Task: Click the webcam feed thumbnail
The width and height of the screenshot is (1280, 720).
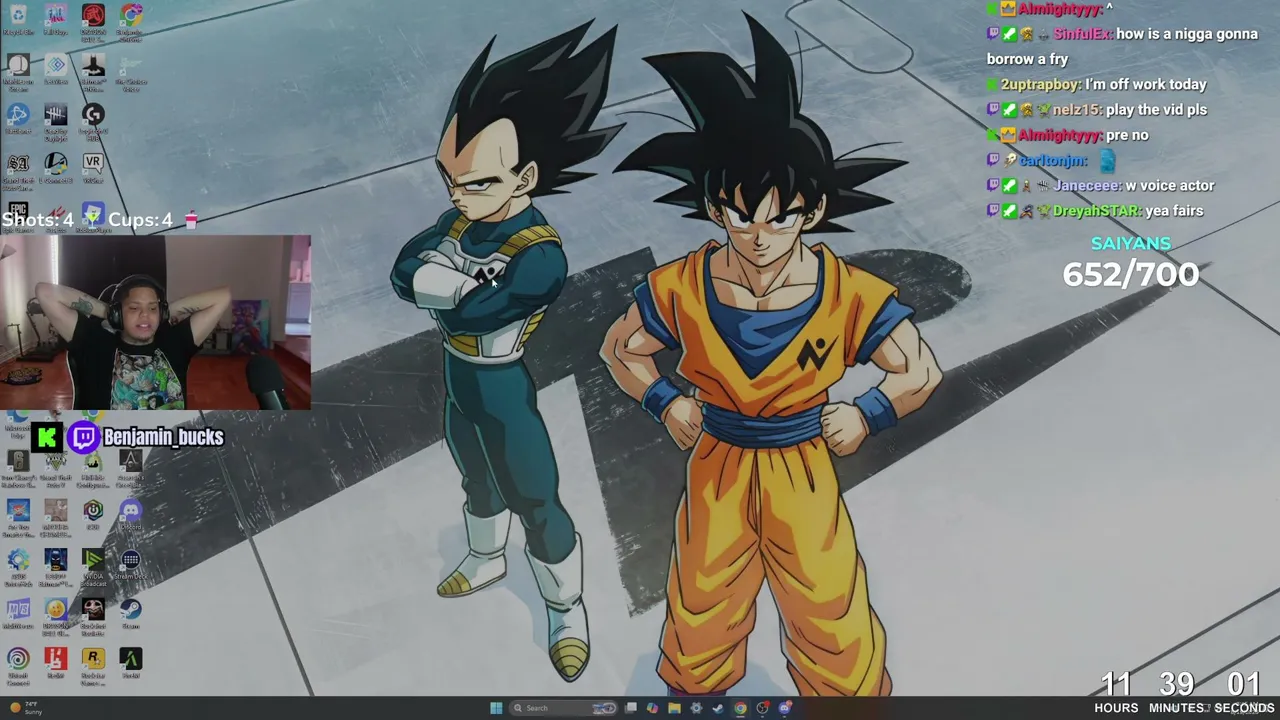Action: pyautogui.click(x=156, y=323)
